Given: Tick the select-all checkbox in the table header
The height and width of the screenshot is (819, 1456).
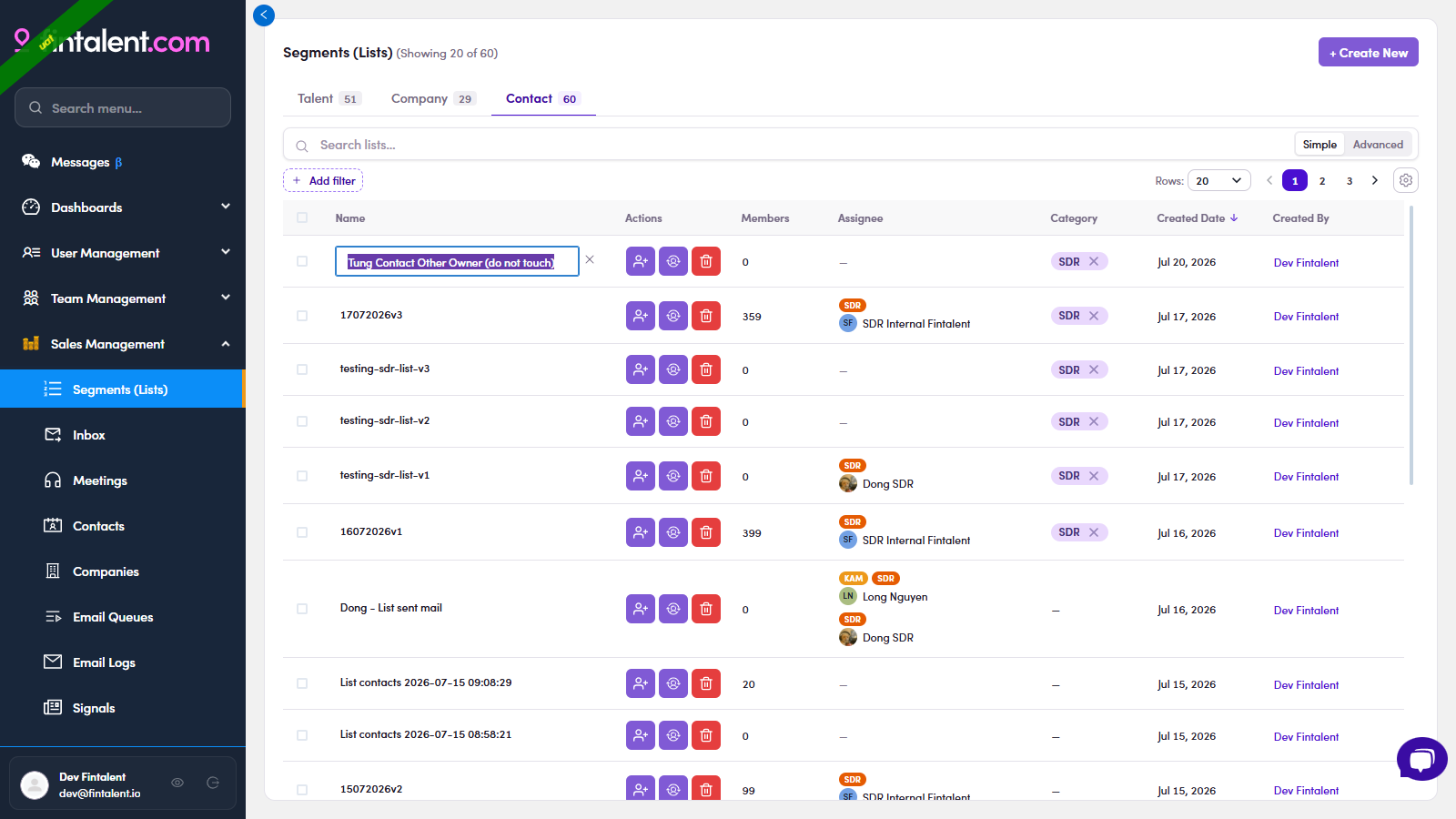Looking at the screenshot, I should coord(302,217).
